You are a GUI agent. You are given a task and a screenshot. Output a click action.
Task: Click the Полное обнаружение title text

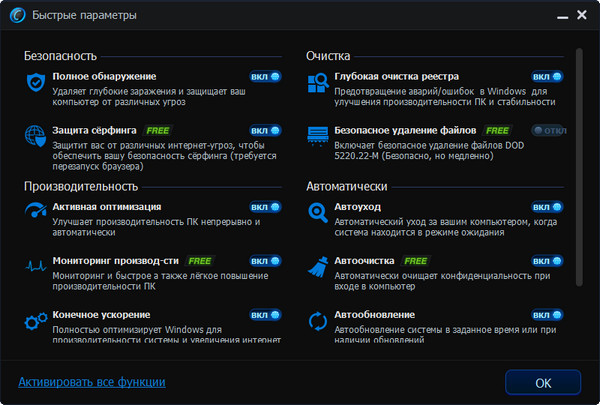pyautogui.click(x=104, y=77)
